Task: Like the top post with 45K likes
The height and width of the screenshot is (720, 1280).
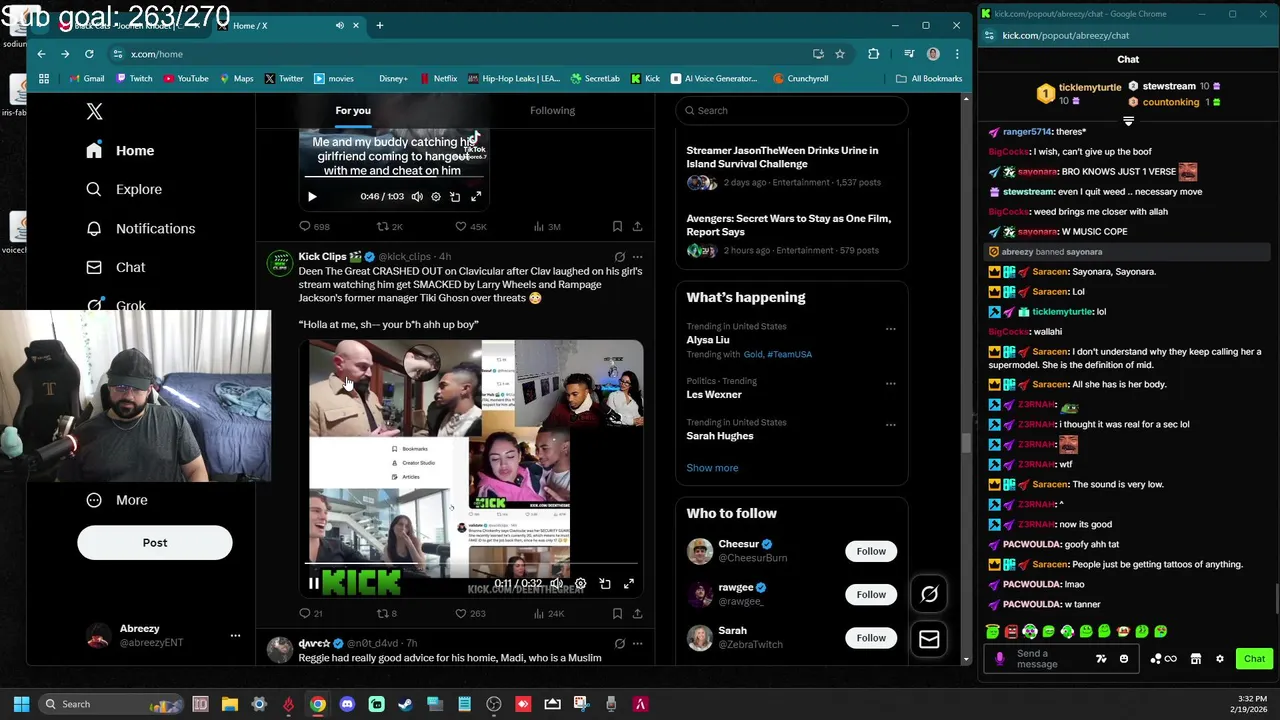Action: (x=470, y=227)
